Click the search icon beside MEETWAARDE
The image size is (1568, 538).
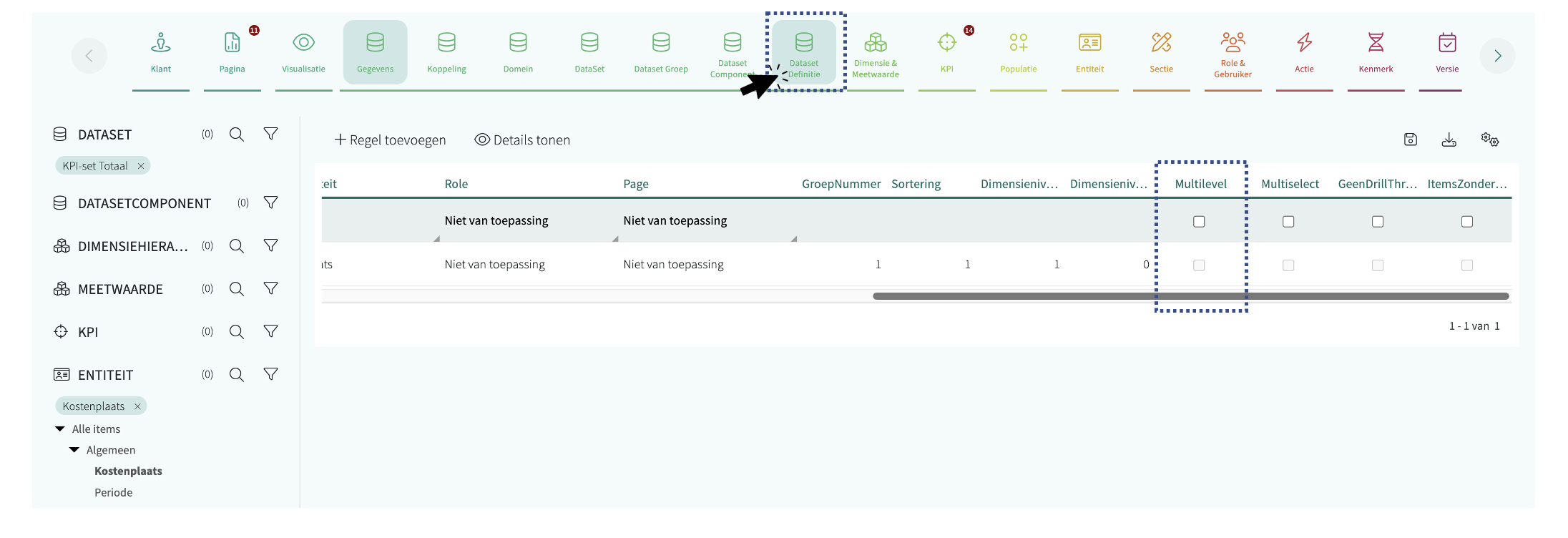point(237,289)
